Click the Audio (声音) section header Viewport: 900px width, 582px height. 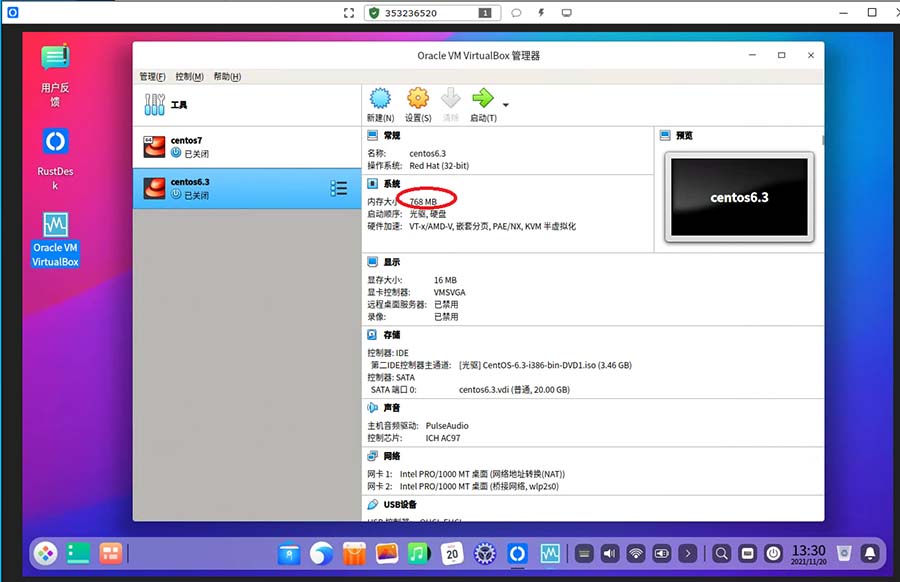[x=392, y=408]
